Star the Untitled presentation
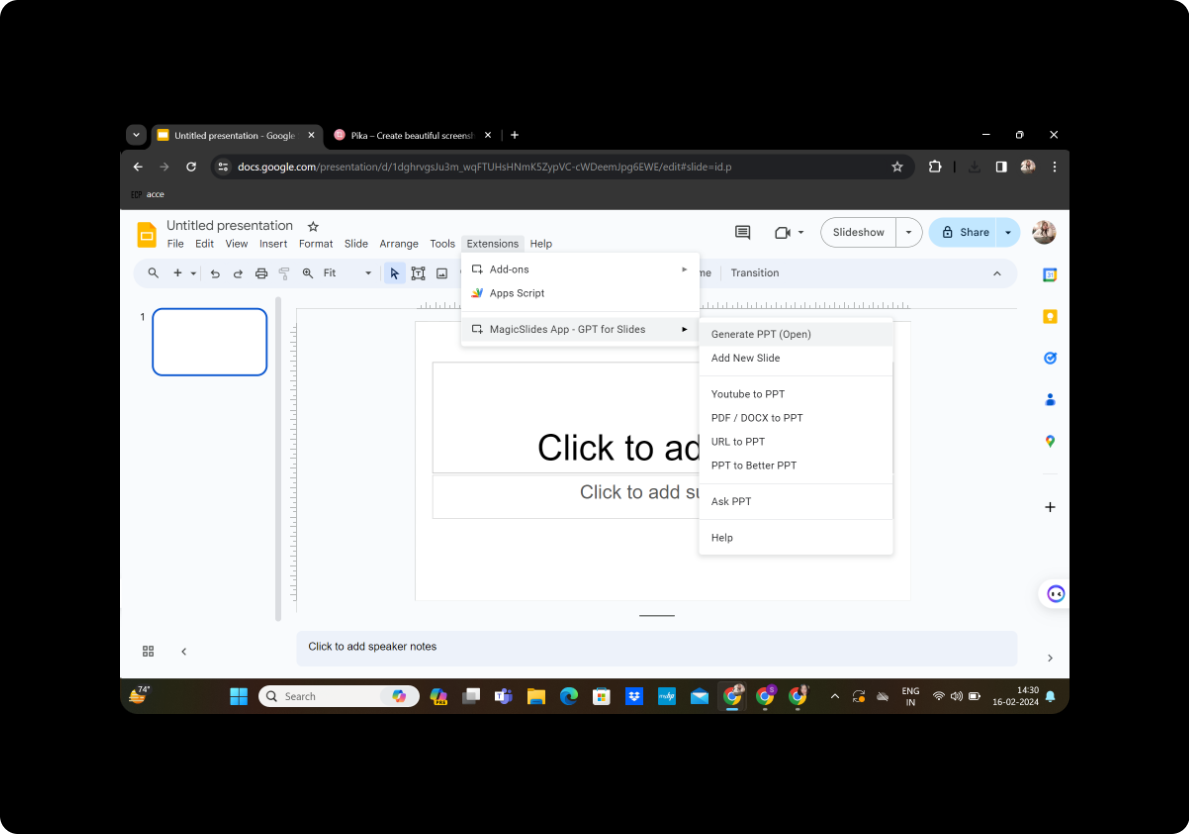Image resolution: width=1189 pixels, height=834 pixels. [313, 226]
